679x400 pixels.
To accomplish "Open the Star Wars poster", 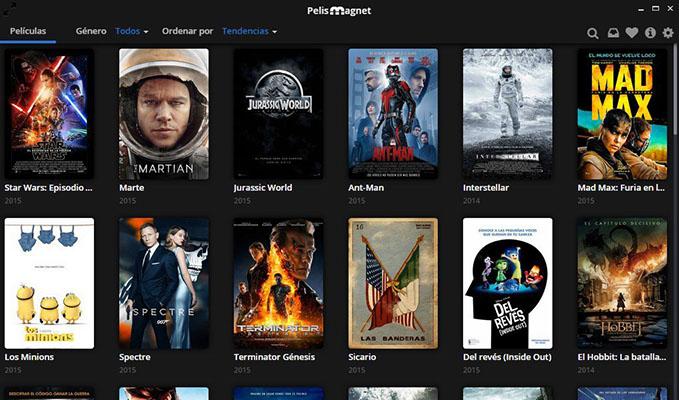I will 49,113.
